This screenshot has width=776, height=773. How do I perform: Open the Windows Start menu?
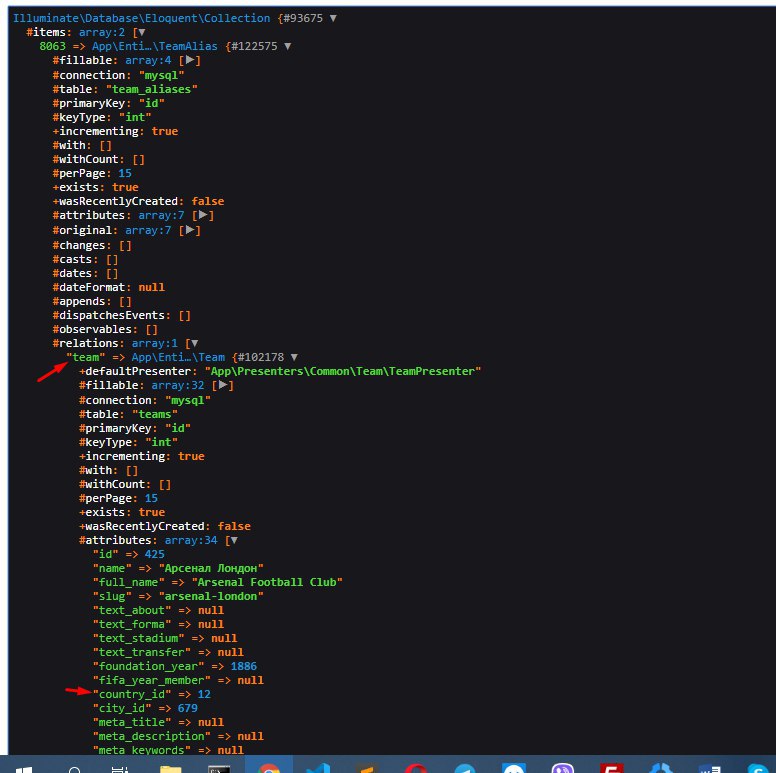click(x=24, y=769)
